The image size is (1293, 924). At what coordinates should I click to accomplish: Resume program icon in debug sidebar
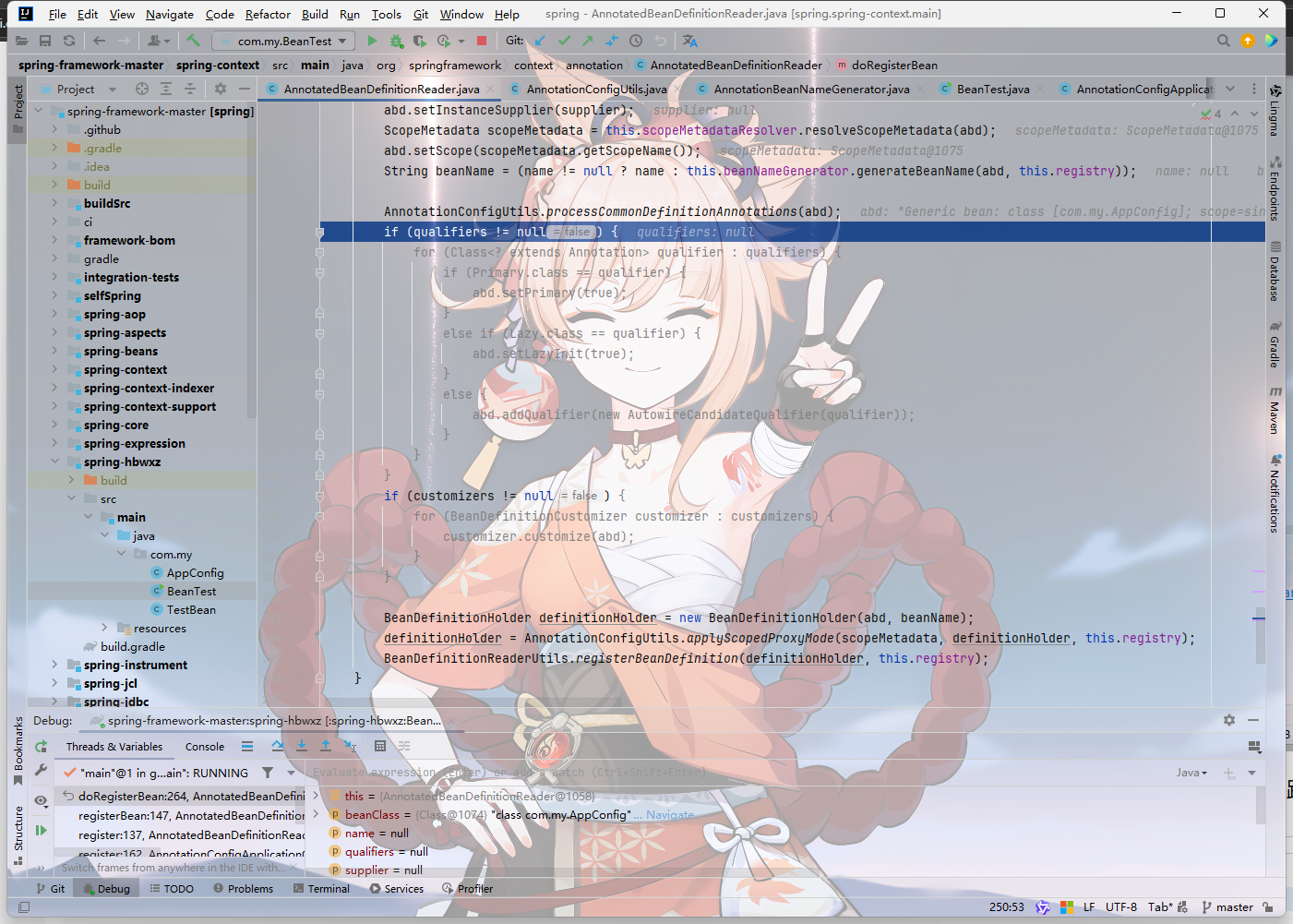pos(41,831)
